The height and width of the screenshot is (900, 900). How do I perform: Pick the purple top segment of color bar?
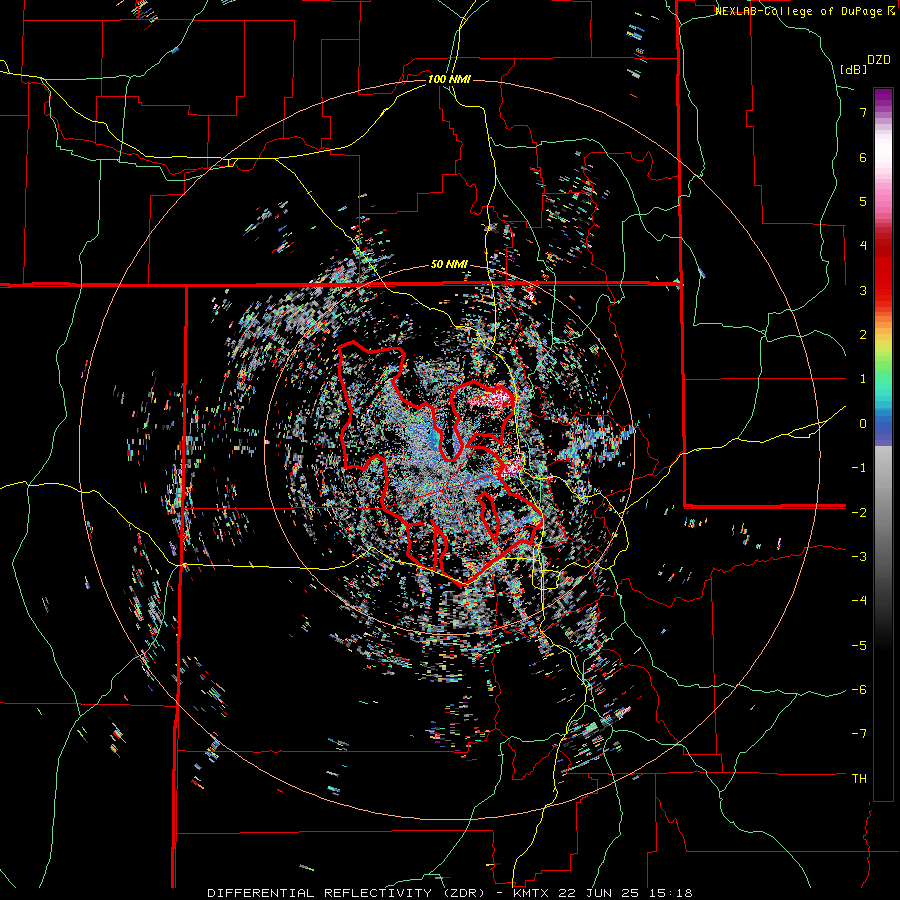pyautogui.click(x=883, y=98)
